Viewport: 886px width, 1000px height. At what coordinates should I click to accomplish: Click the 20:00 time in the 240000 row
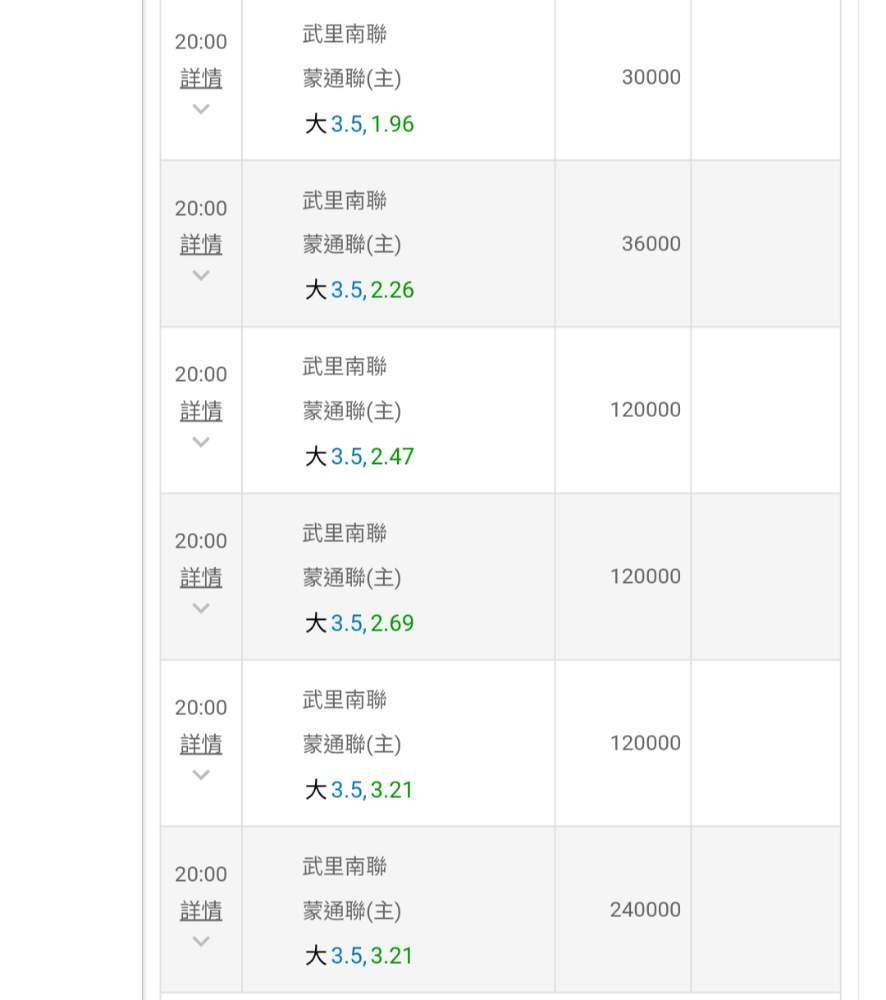[x=201, y=874]
